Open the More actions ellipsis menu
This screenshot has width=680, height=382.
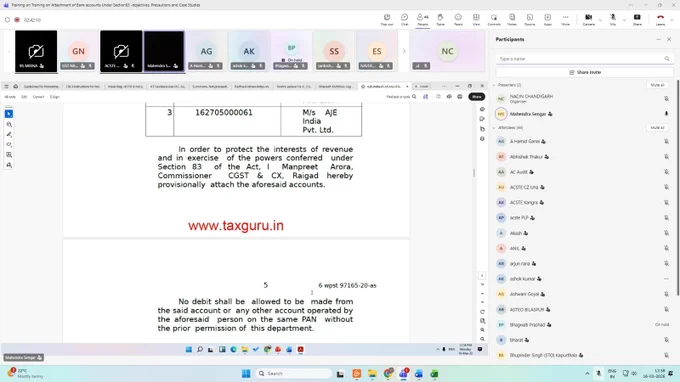(x=566, y=20)
